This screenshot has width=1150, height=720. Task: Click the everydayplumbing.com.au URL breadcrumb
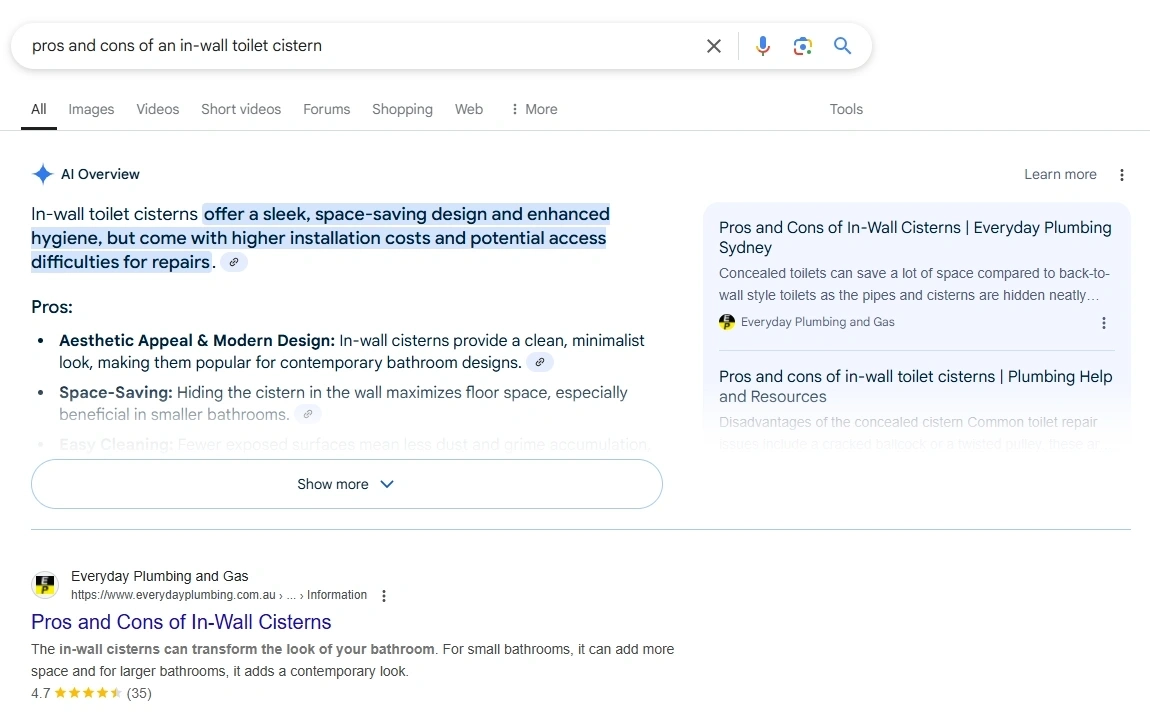[219, 595]
